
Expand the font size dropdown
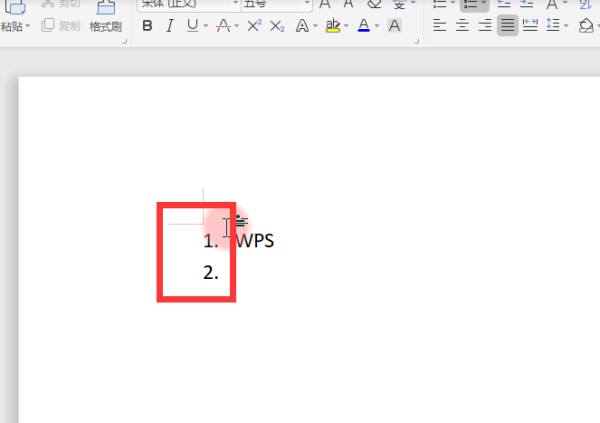307,3
